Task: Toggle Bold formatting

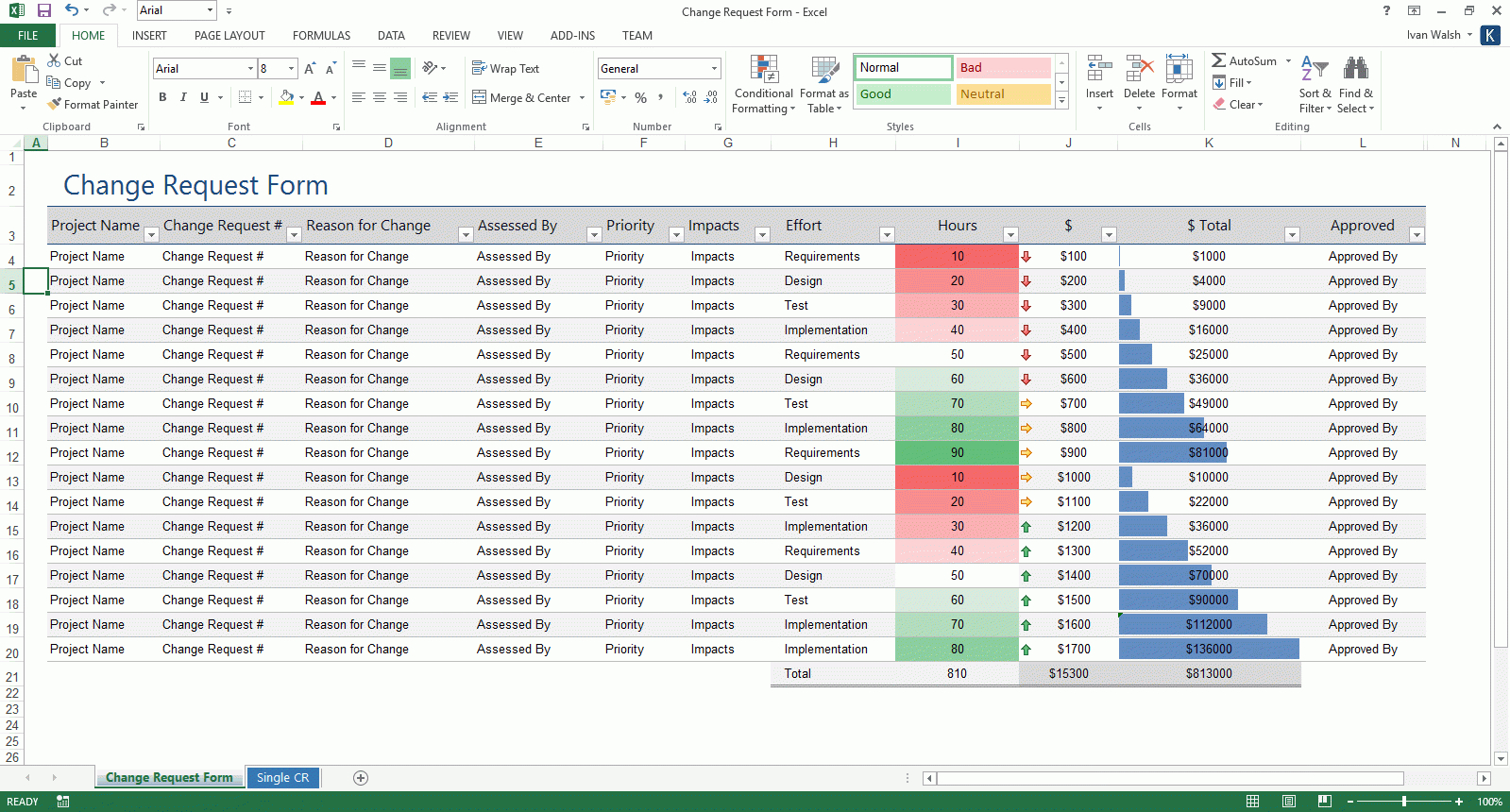Action: click(x=162, y=97)
